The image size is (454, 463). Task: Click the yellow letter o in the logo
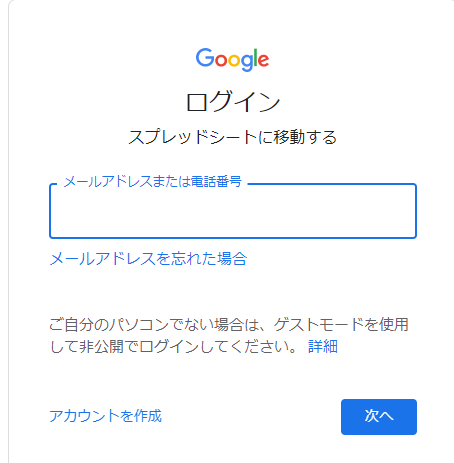point(234,61)
